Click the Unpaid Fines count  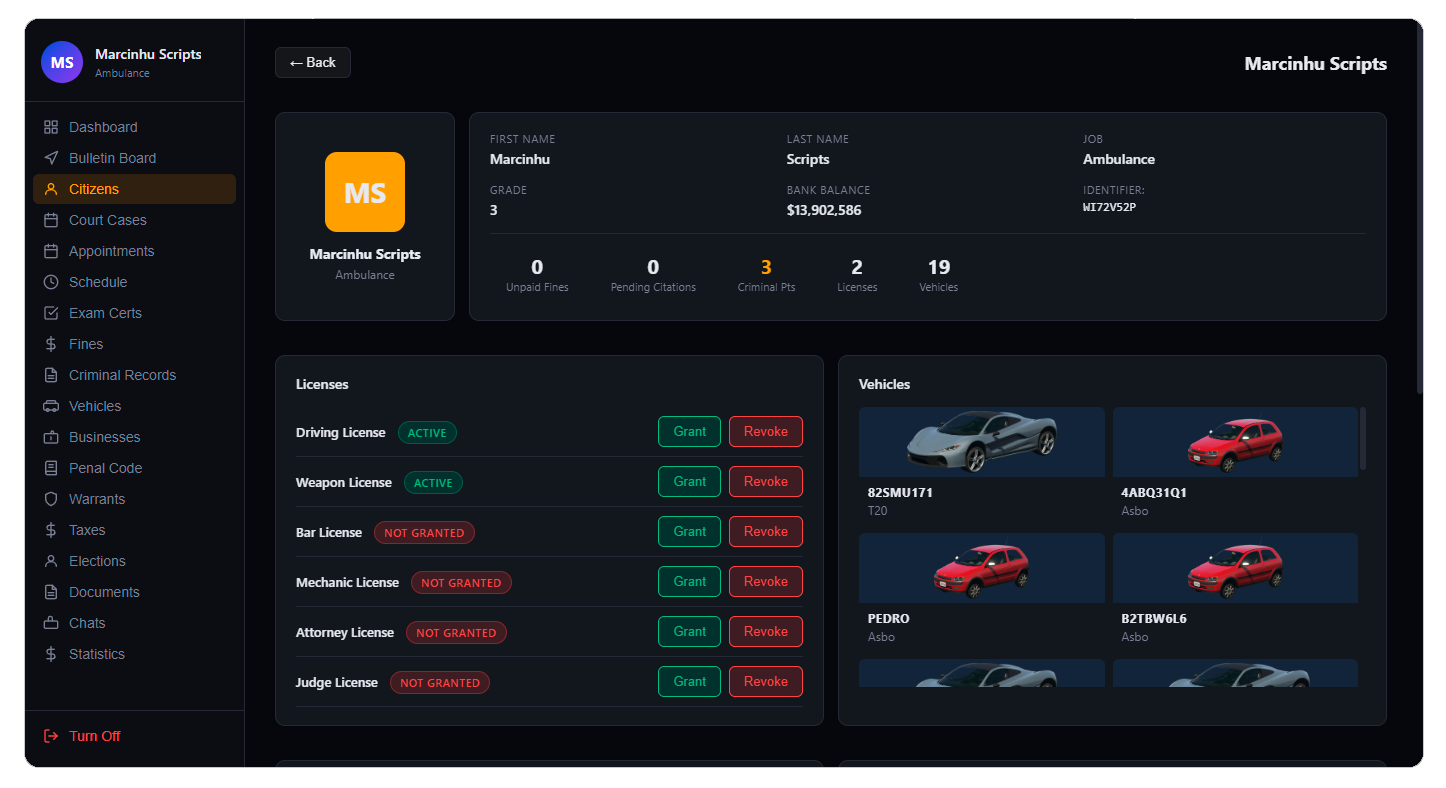pos(537,267)
